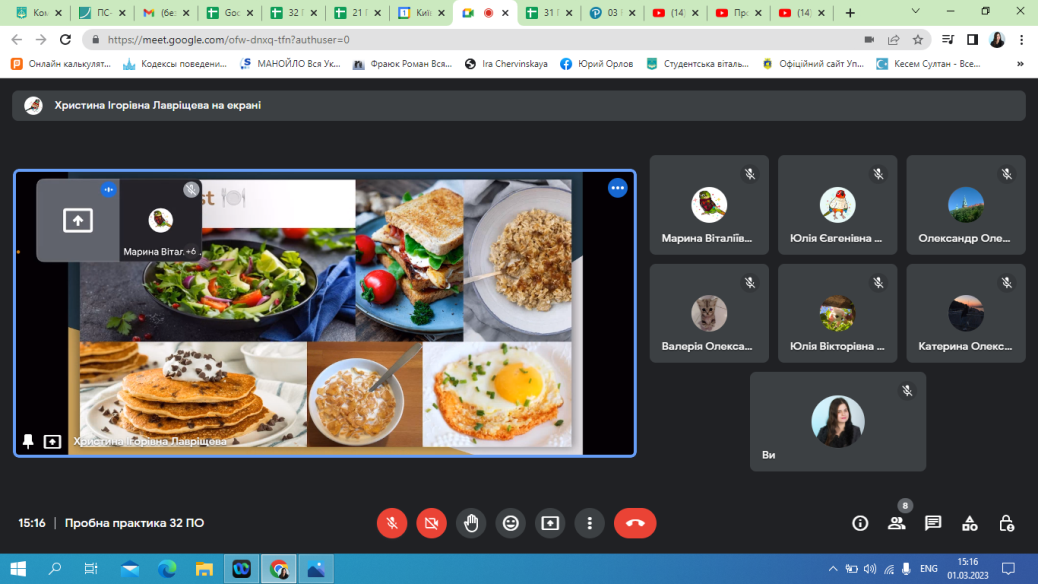Open the emoji reactions button
Image resolution: width=1038 pixels, height=584 pixels.
(x=511, y=523)
